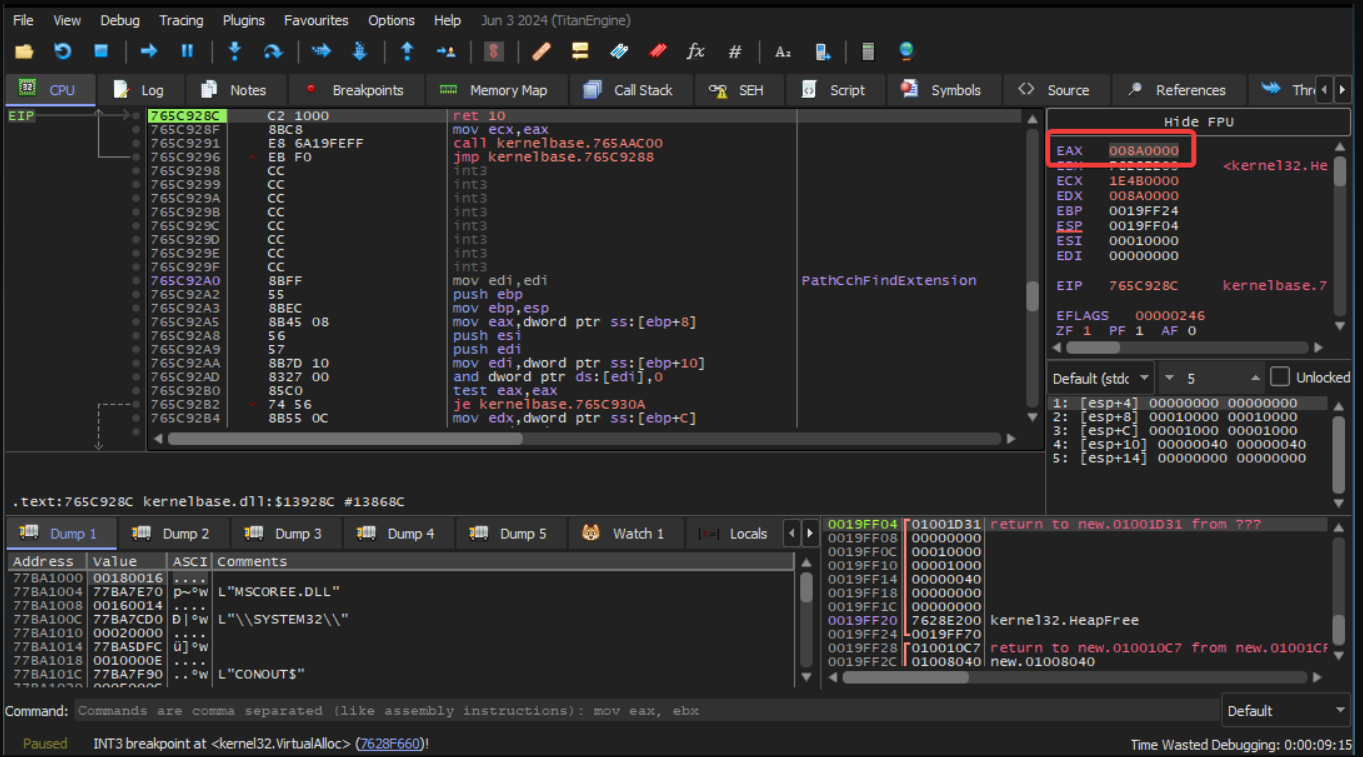Open the Default (stdcall) calling convention dropdown

coord(1100,378)
